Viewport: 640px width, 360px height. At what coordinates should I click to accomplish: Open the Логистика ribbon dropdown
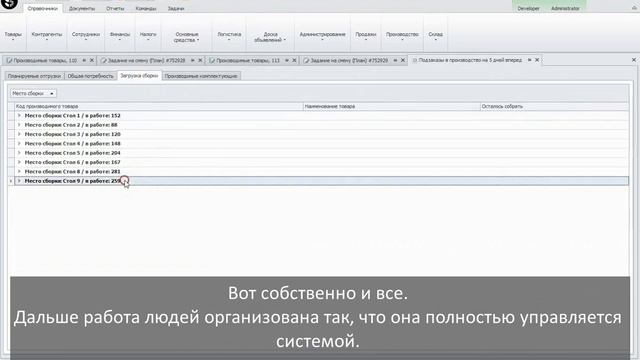[229, 36]
